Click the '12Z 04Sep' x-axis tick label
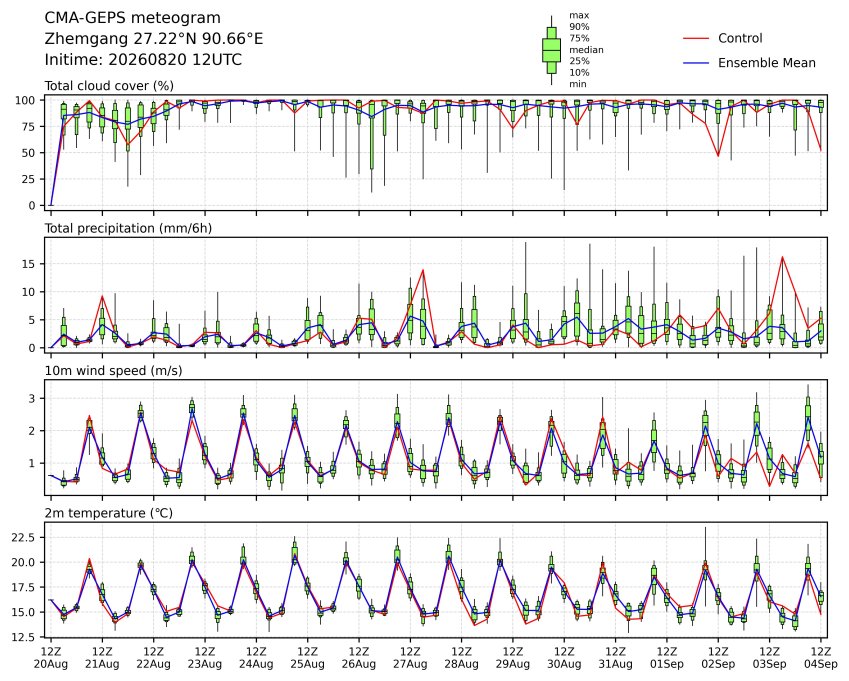This screenshot has height=681, width=849. coord(821,657)
